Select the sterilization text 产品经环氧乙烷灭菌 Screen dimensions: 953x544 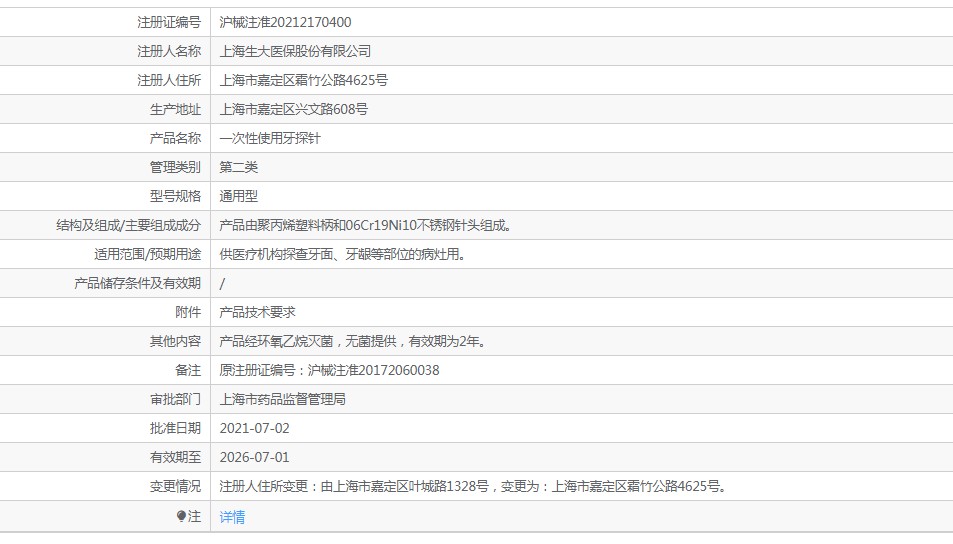354,342
